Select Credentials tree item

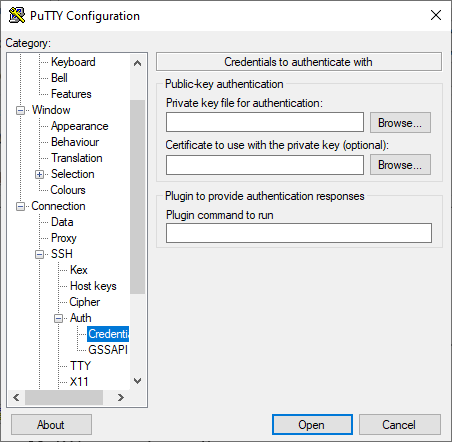[x=108, y=334]
